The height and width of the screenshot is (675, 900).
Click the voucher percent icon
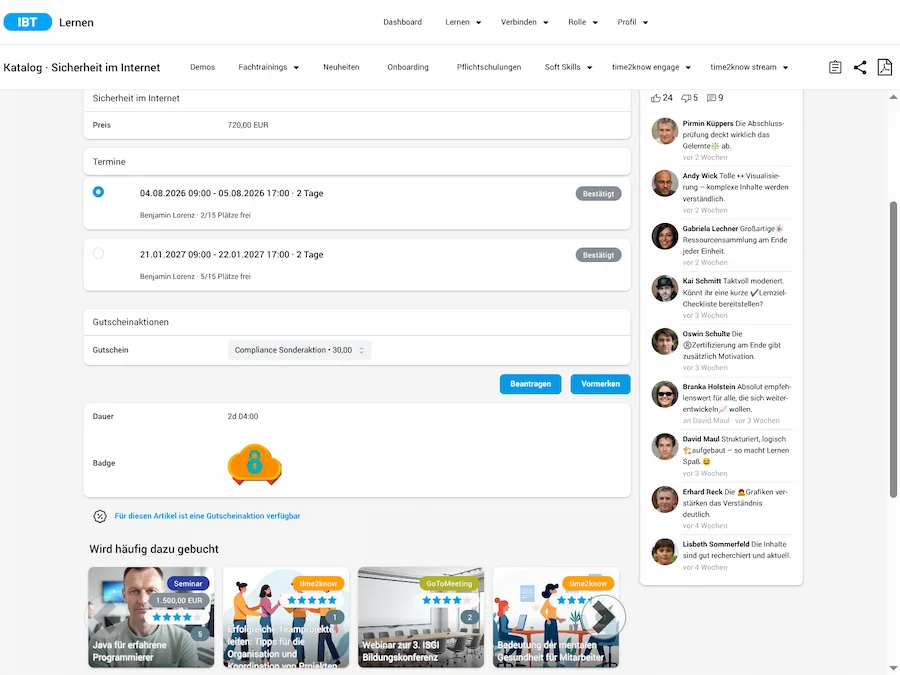click(x=100, y=516)
